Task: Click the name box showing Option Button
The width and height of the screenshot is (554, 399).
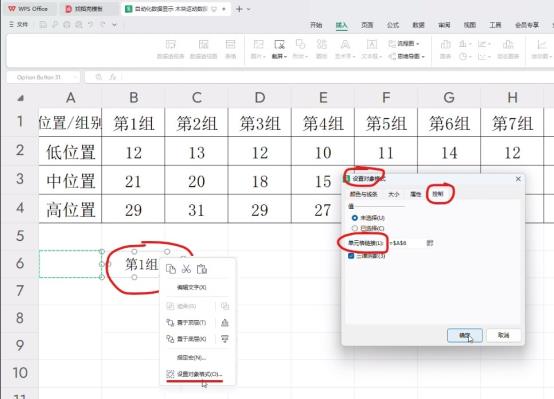Action: click(43, 77)
